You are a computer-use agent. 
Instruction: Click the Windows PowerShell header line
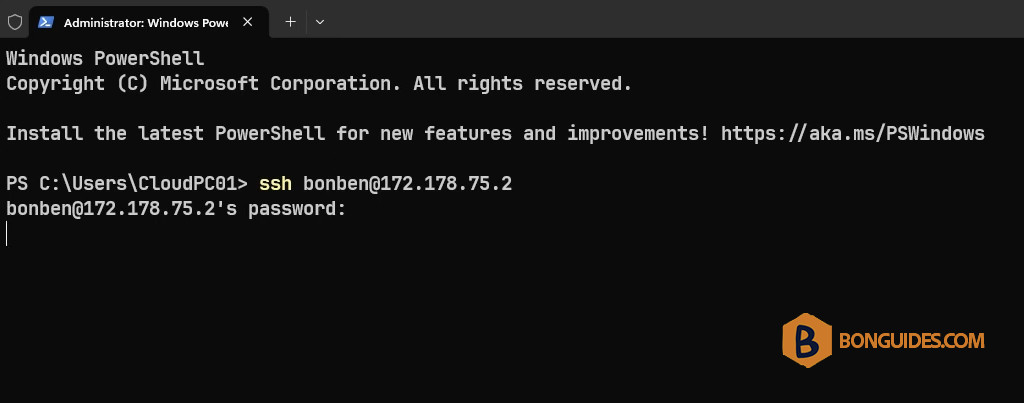[x=105, y=59]
